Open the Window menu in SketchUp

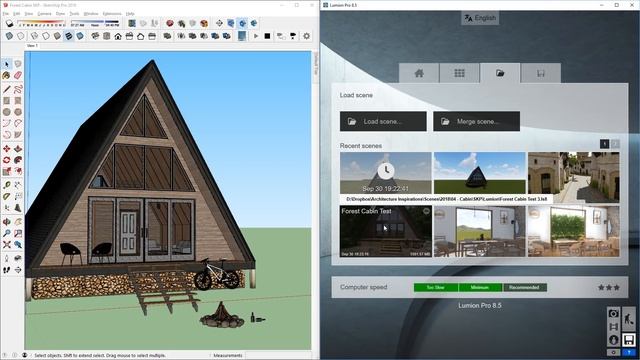[x=91, y=14]
